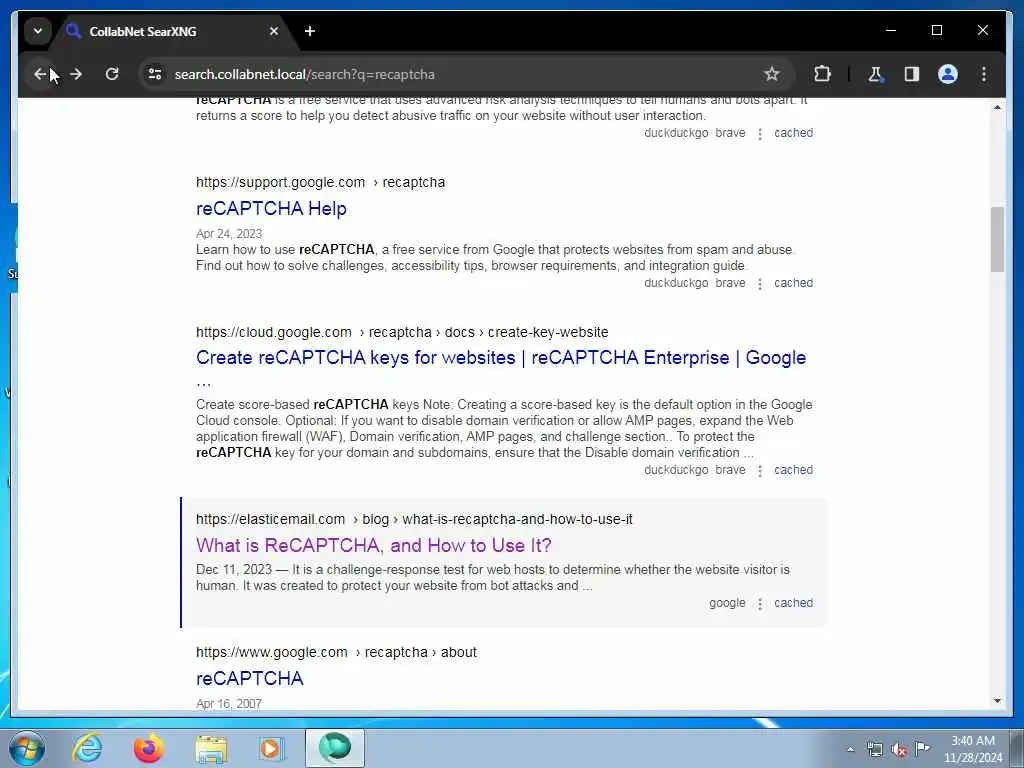Image resolution: width=1024 pixels, height=768 pixels.
Task: Click the vertical scrollbar thumb
Action: click(x=997, y=239)
